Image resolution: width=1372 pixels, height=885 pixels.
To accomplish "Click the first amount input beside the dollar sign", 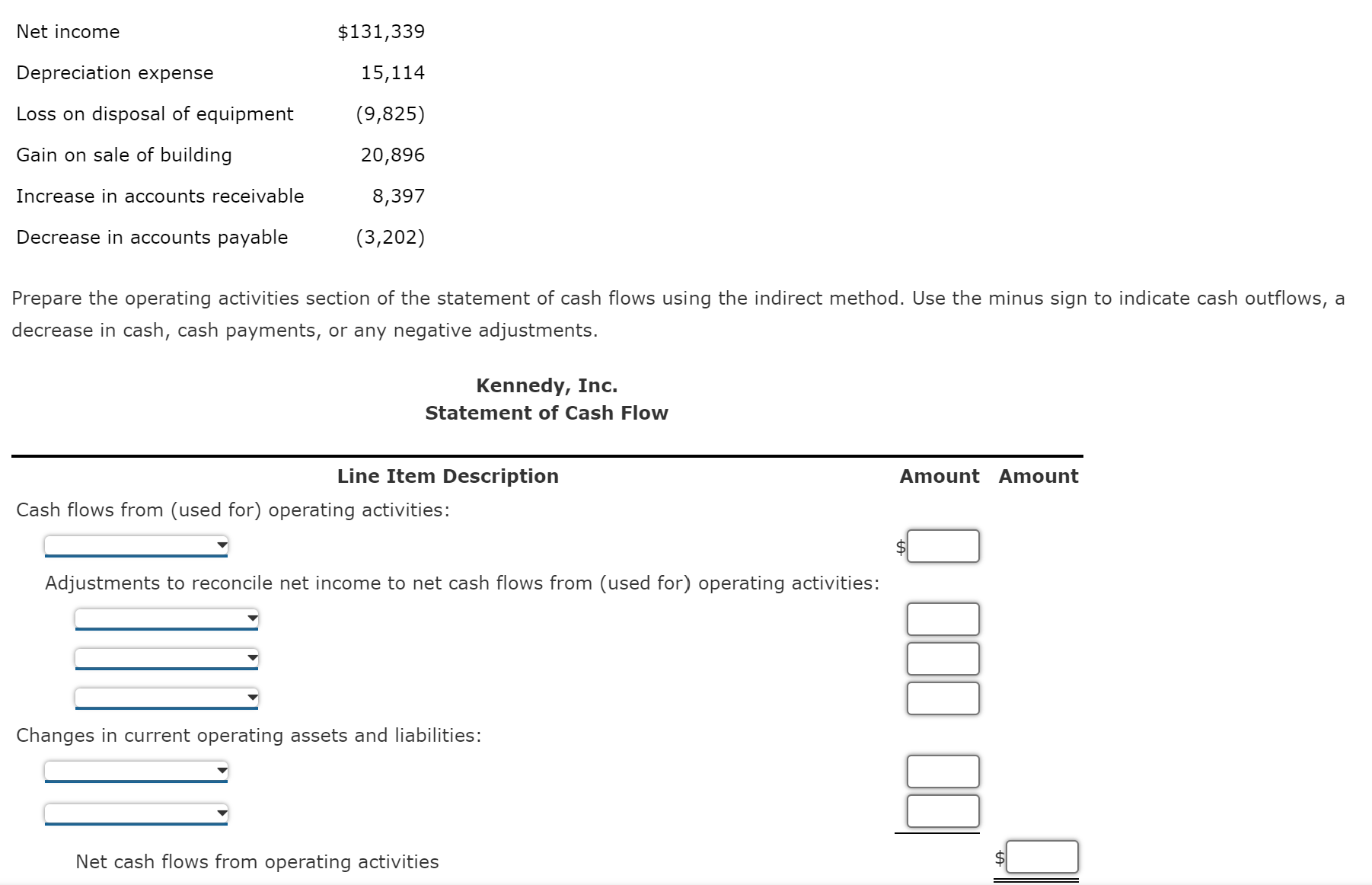I will [942, 545].
